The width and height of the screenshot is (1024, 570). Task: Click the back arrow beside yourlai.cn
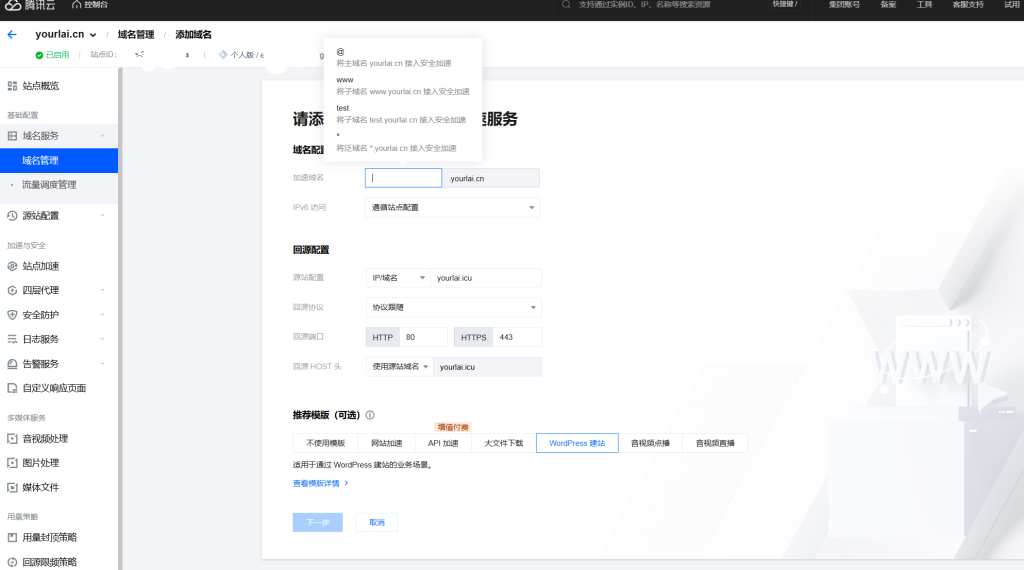[x=12, y=35]
